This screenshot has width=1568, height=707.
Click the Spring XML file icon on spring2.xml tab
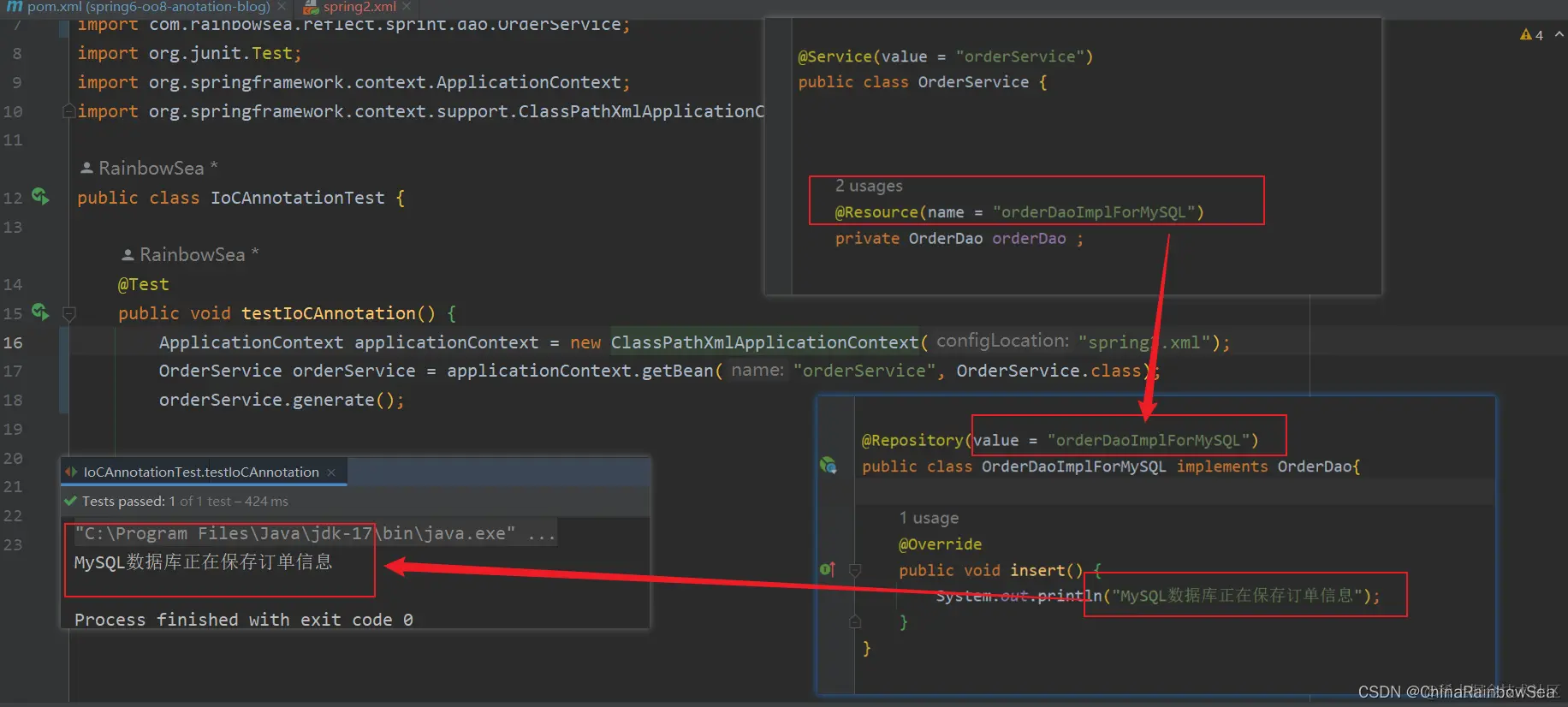[312, 8]
